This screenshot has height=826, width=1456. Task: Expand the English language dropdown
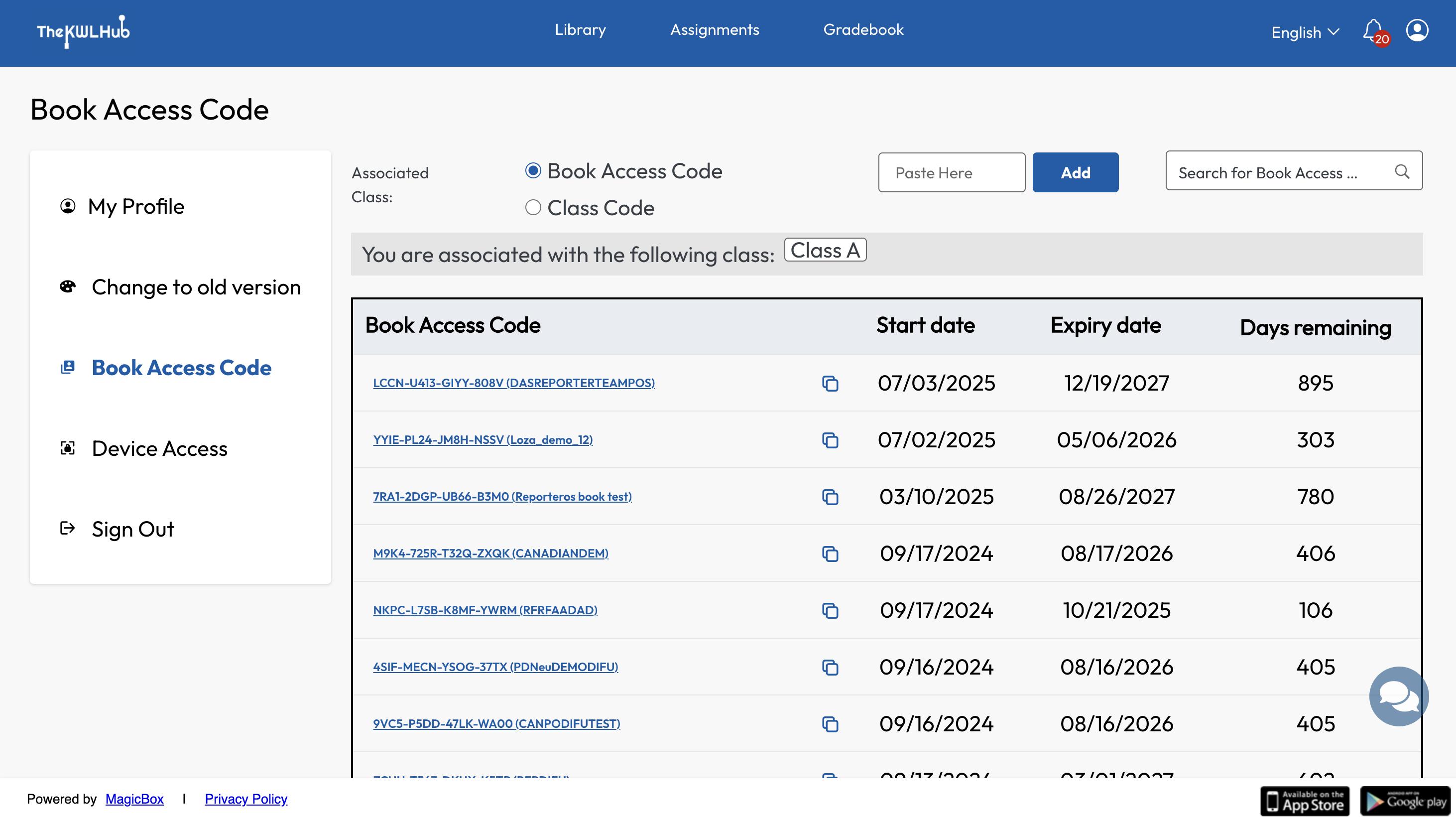tap(1305, 32)
